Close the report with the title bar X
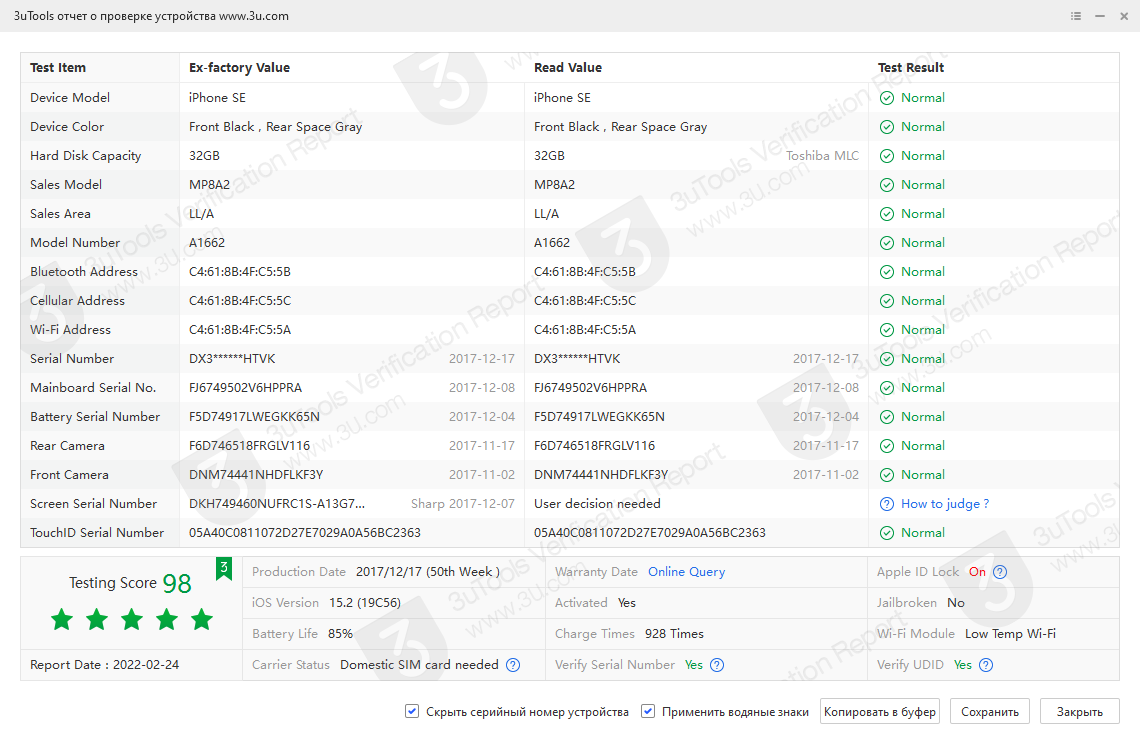This screenshot has height=749, width=1140. point(1124,16)
